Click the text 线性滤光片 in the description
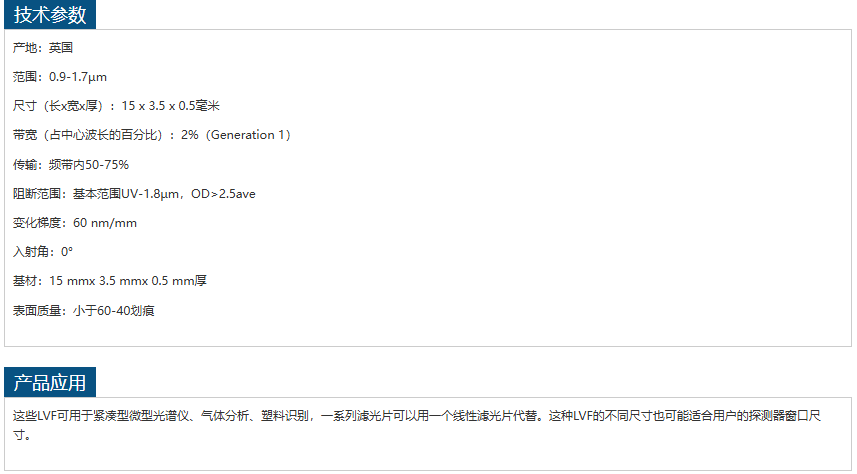 click(x=483, y=416)
